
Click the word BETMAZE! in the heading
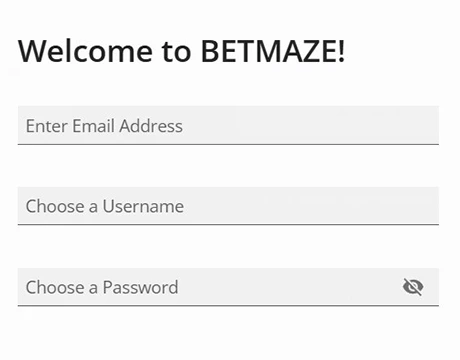pos(273,51)
